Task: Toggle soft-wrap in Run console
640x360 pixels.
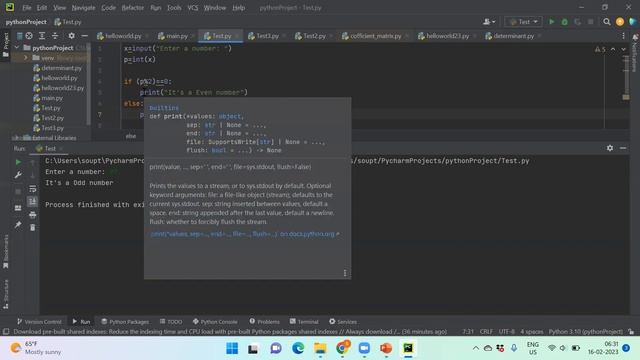Action: click(x=33, y=189)
